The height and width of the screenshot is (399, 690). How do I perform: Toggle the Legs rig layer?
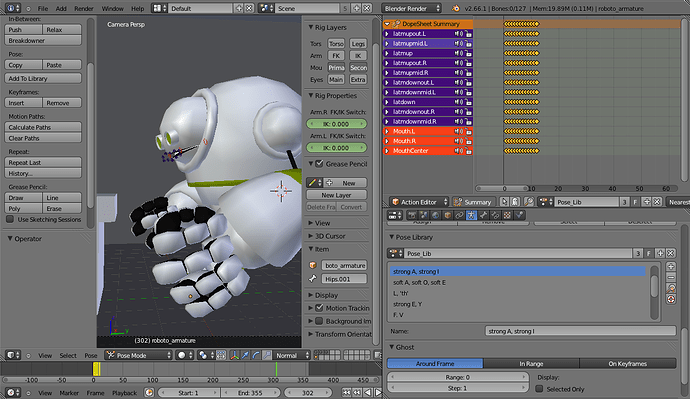click(x=358, y=44)
